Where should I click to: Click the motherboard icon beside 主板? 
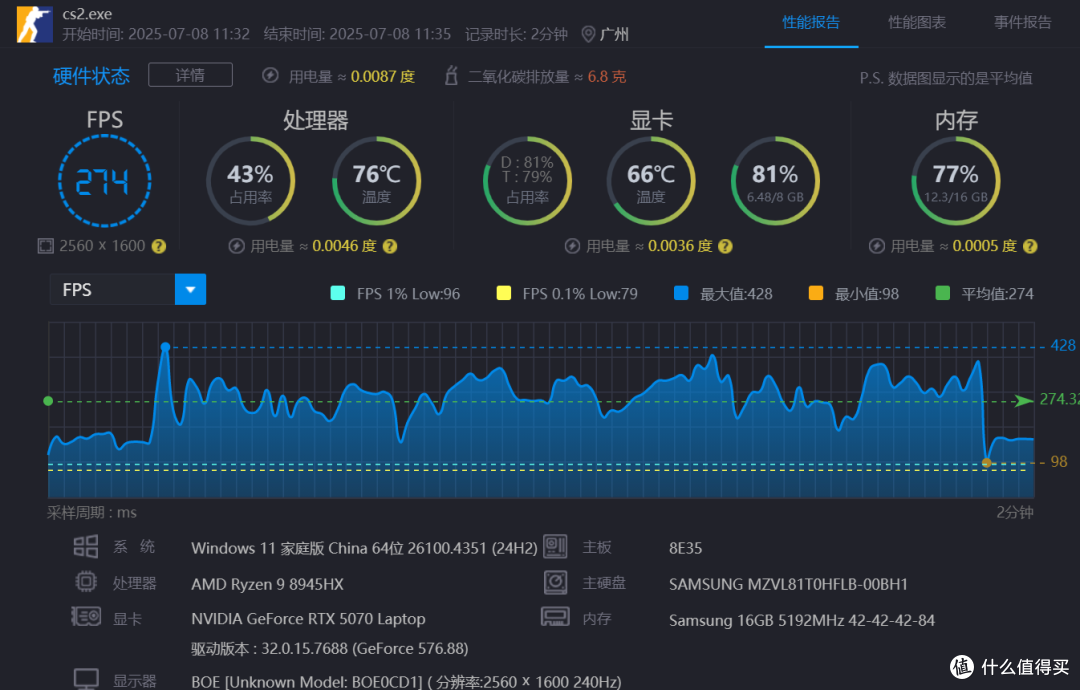click(555, 547)
